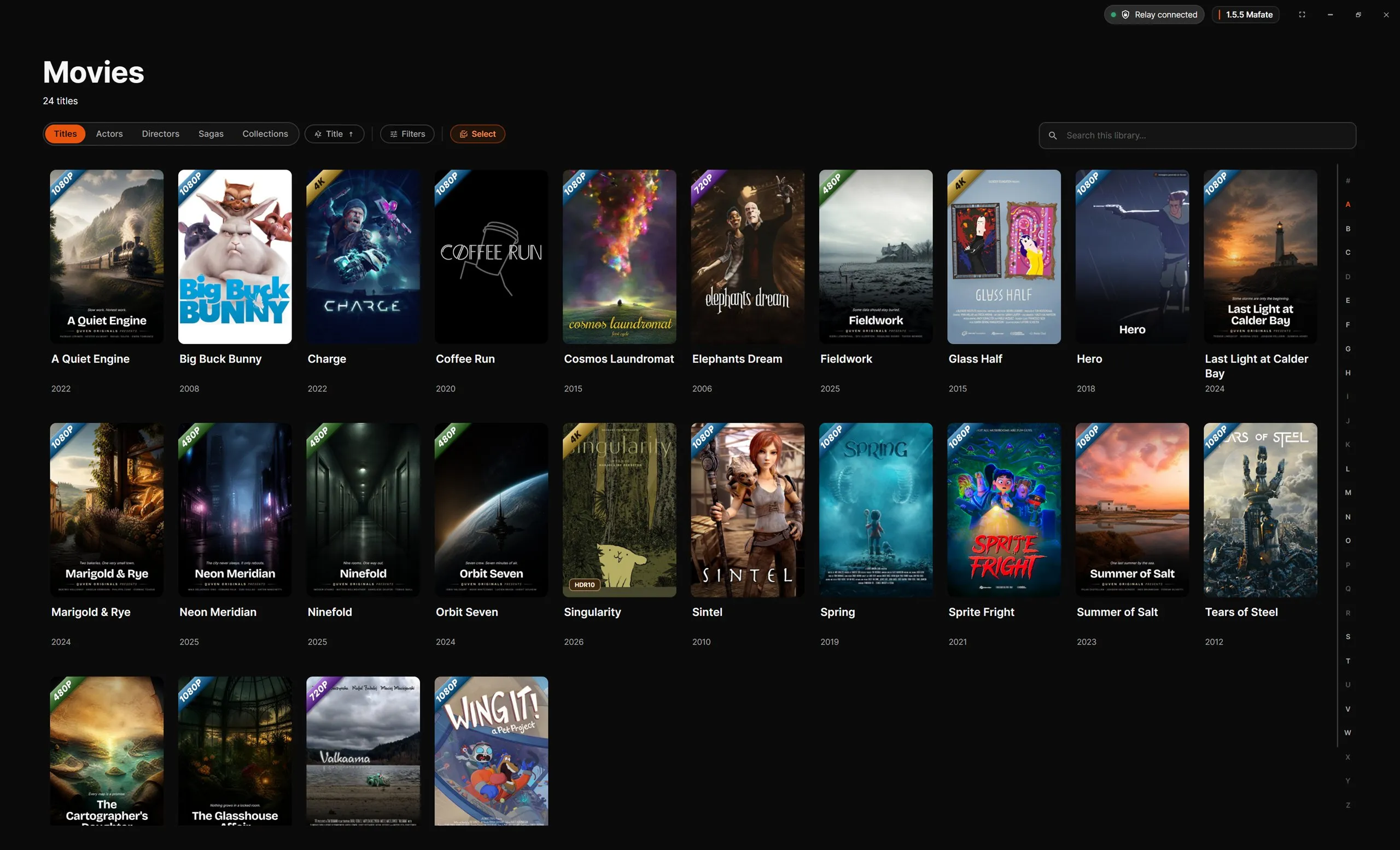
Task: Open the Cosmos Laundromat poster
Action: (619, 257)
